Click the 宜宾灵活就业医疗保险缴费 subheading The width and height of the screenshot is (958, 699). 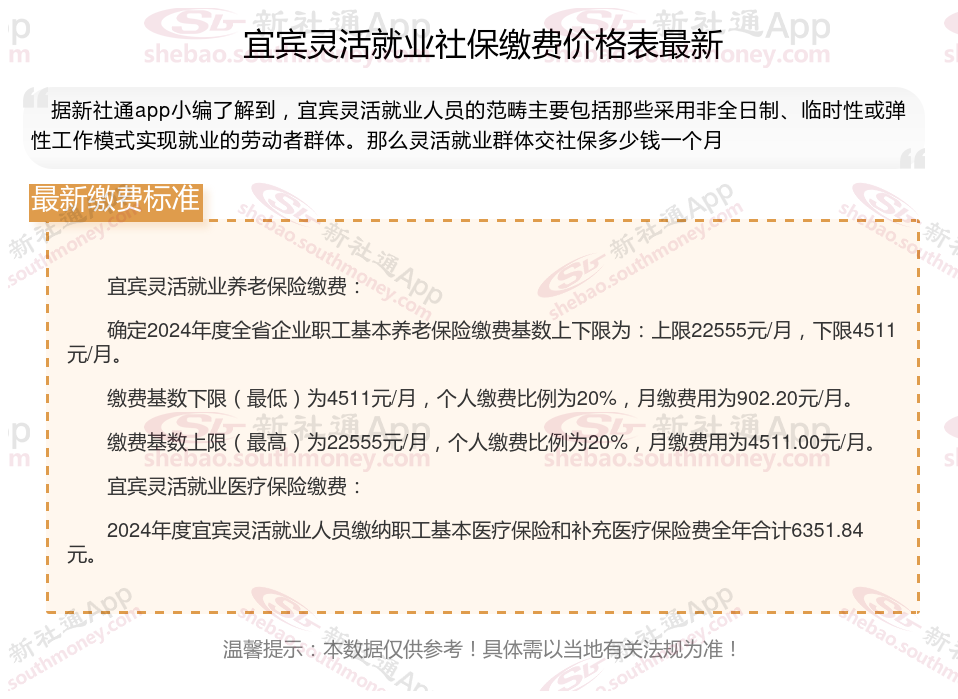(235, 486)
